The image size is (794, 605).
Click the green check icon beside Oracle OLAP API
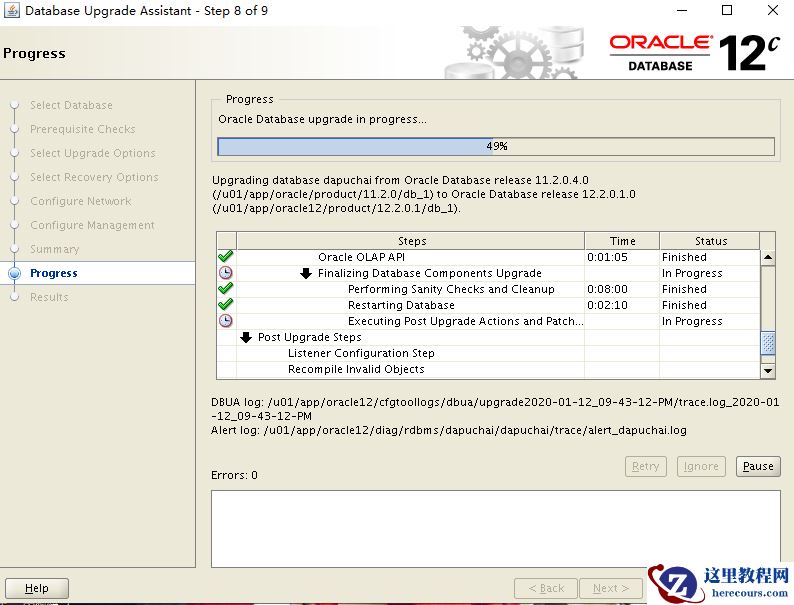[x=225, y=257]
